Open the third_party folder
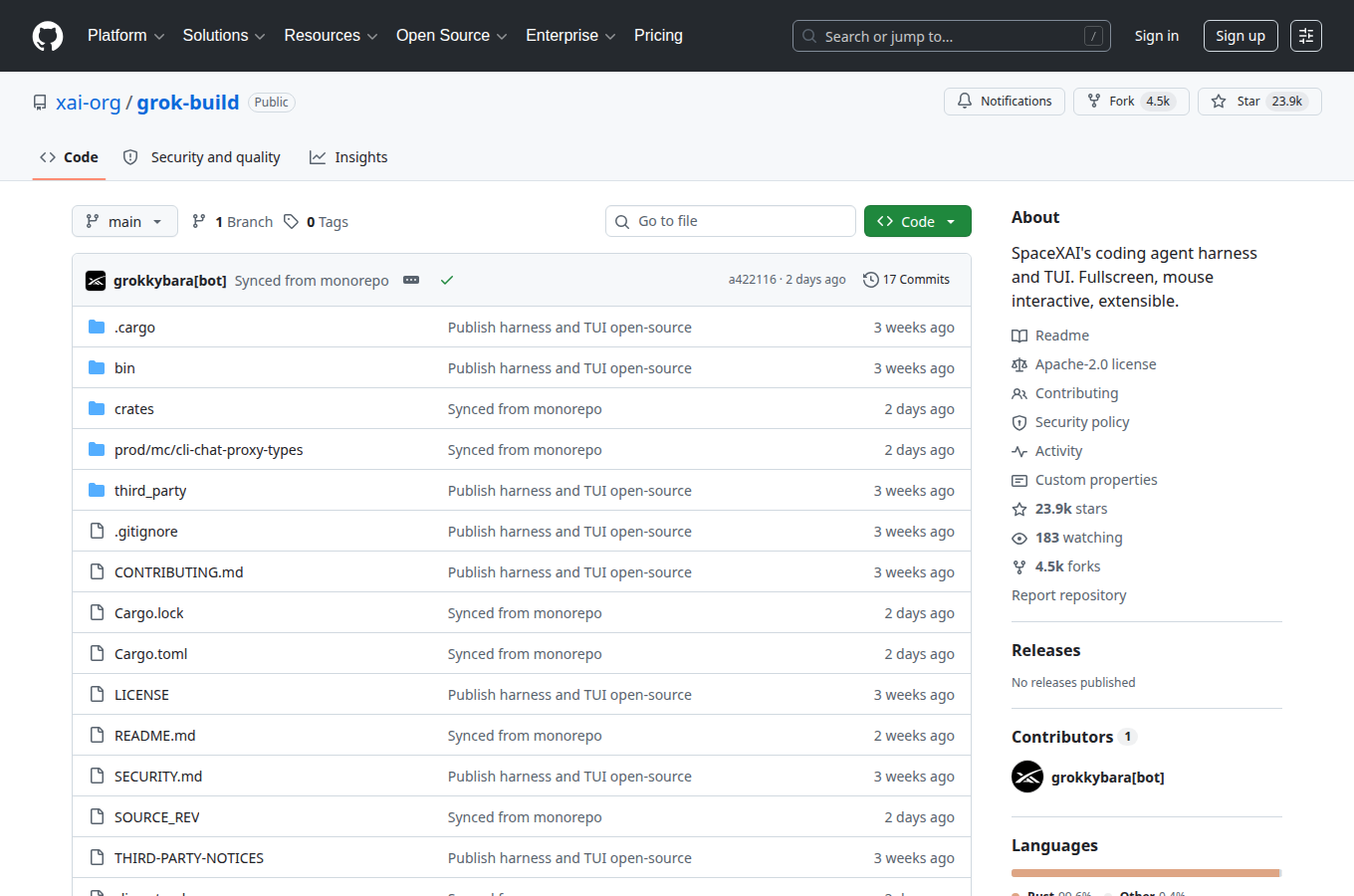 click(150, 491)
